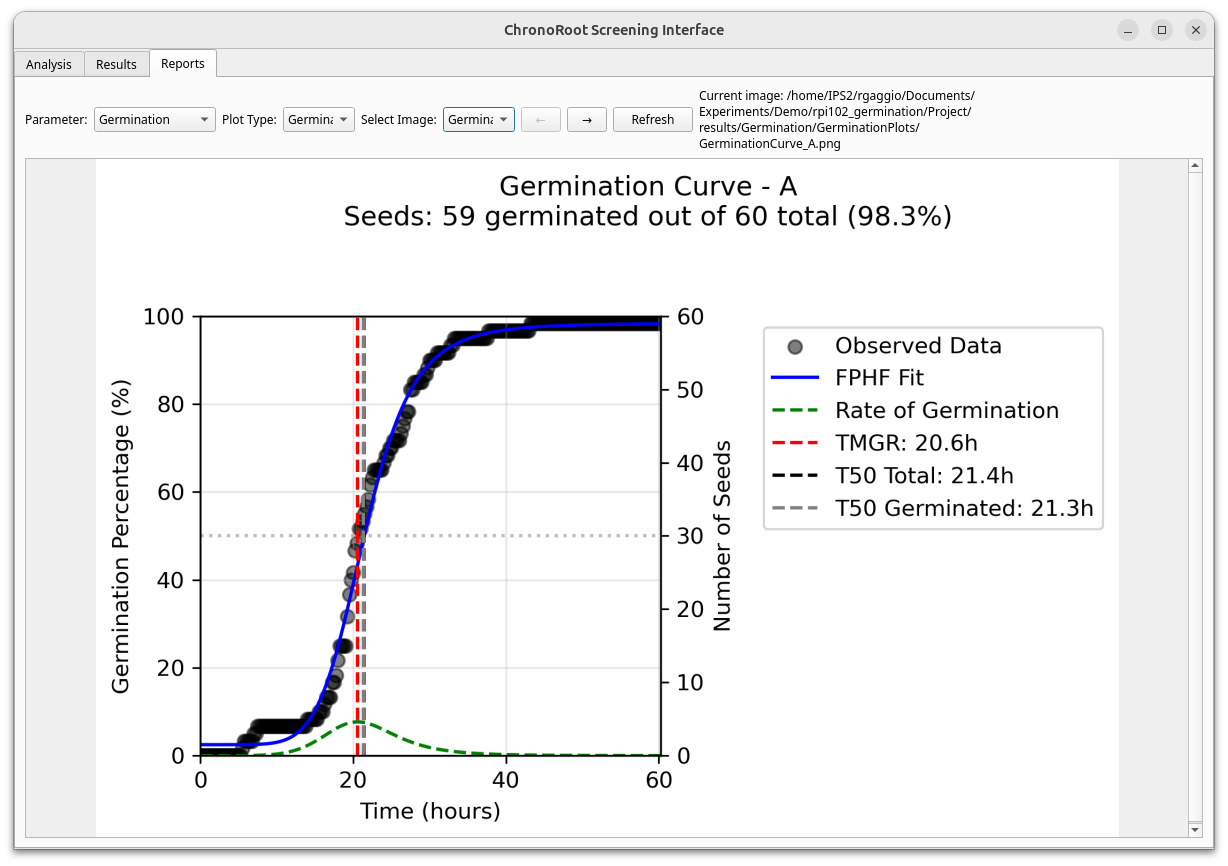1228x866 pixels.
Task: Click the scrollbar down arrow
Action: pos(1194,829)
